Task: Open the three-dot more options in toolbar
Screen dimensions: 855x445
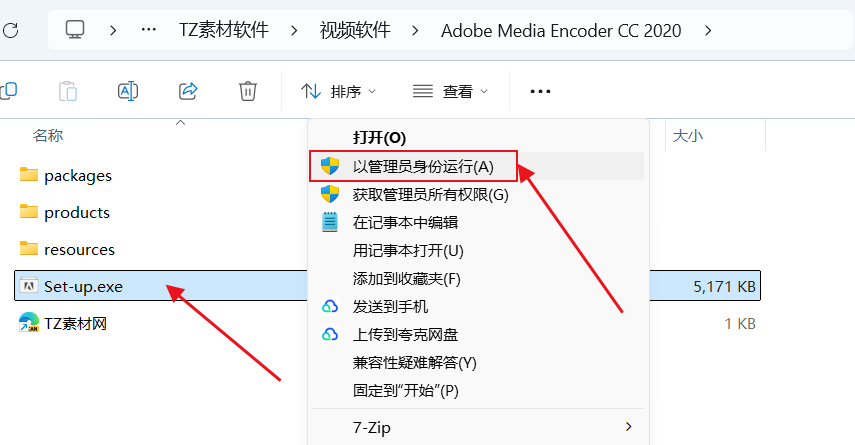Action: click(540, 91)
